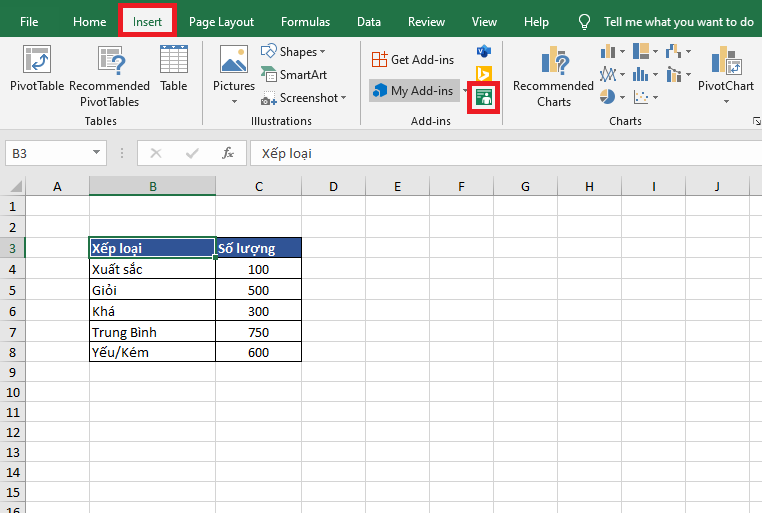The width and height of the screenshot is (762, 513).
Task: Click the Insert Function fx button
Action: point(228,153)
